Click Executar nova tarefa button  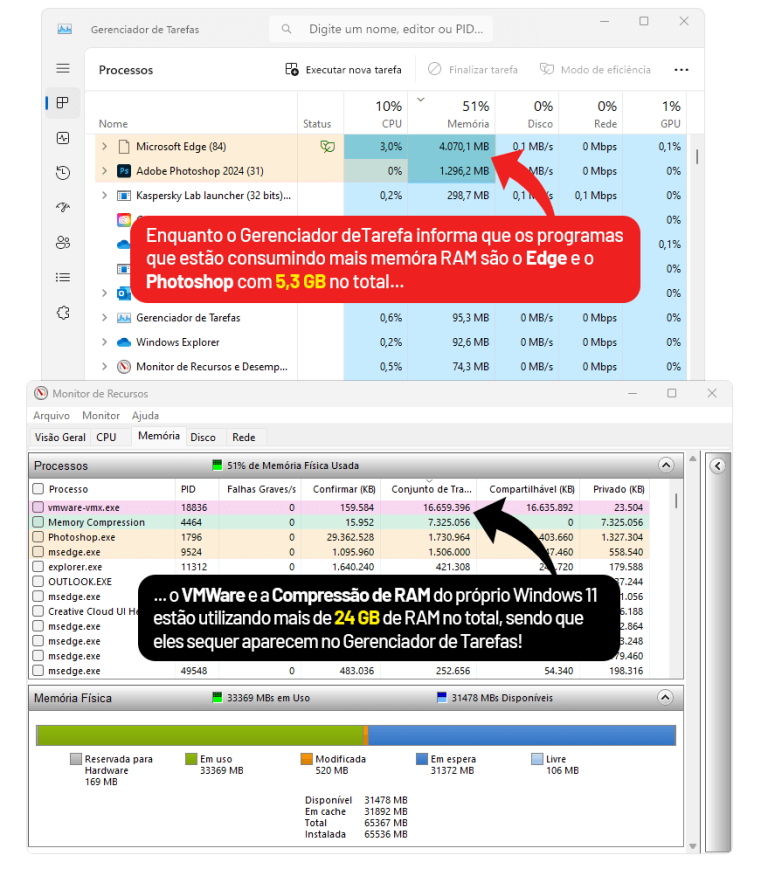pos(343,70)
